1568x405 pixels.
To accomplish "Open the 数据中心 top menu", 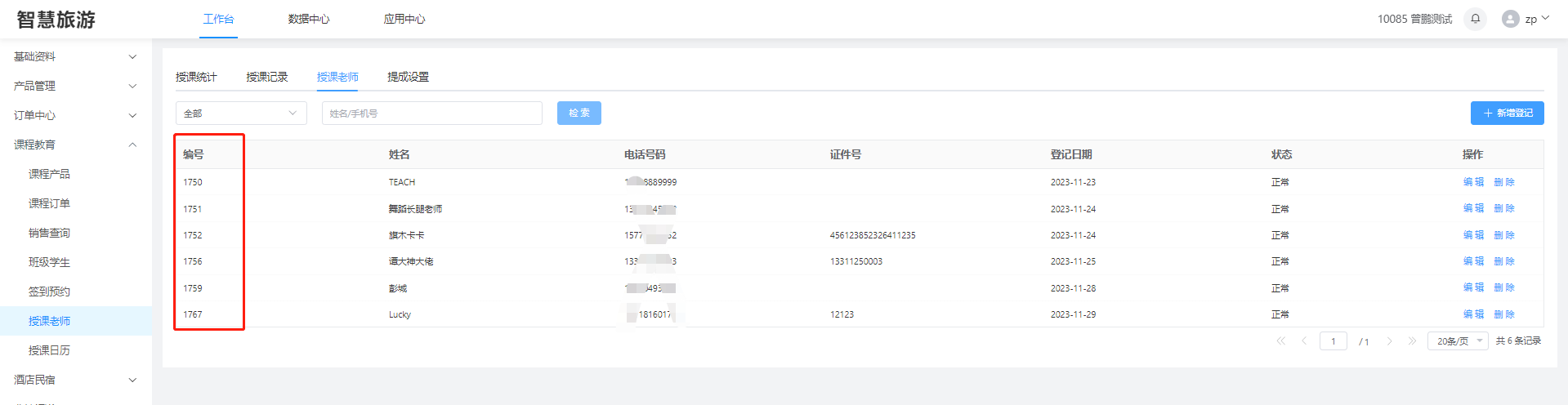I will coord(308,19).
